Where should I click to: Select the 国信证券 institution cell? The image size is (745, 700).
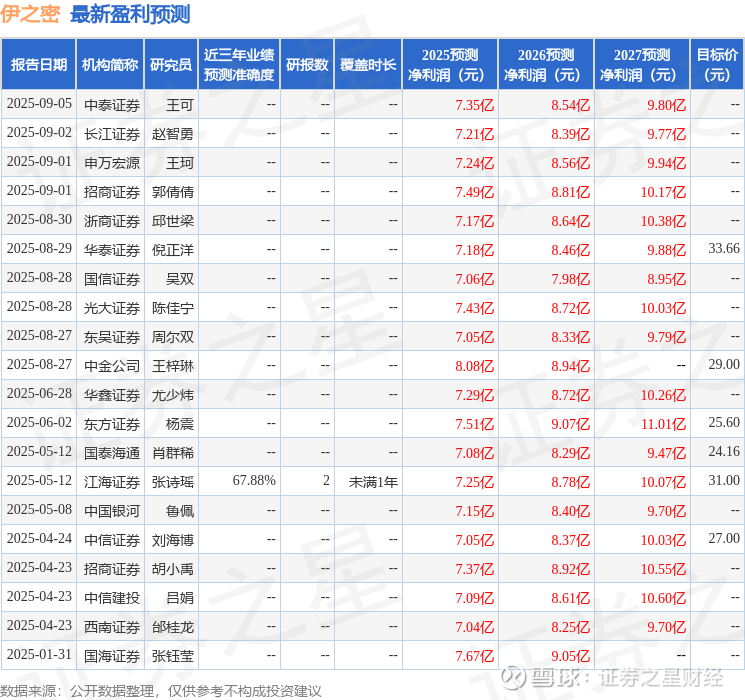click(x=112, y=279)
